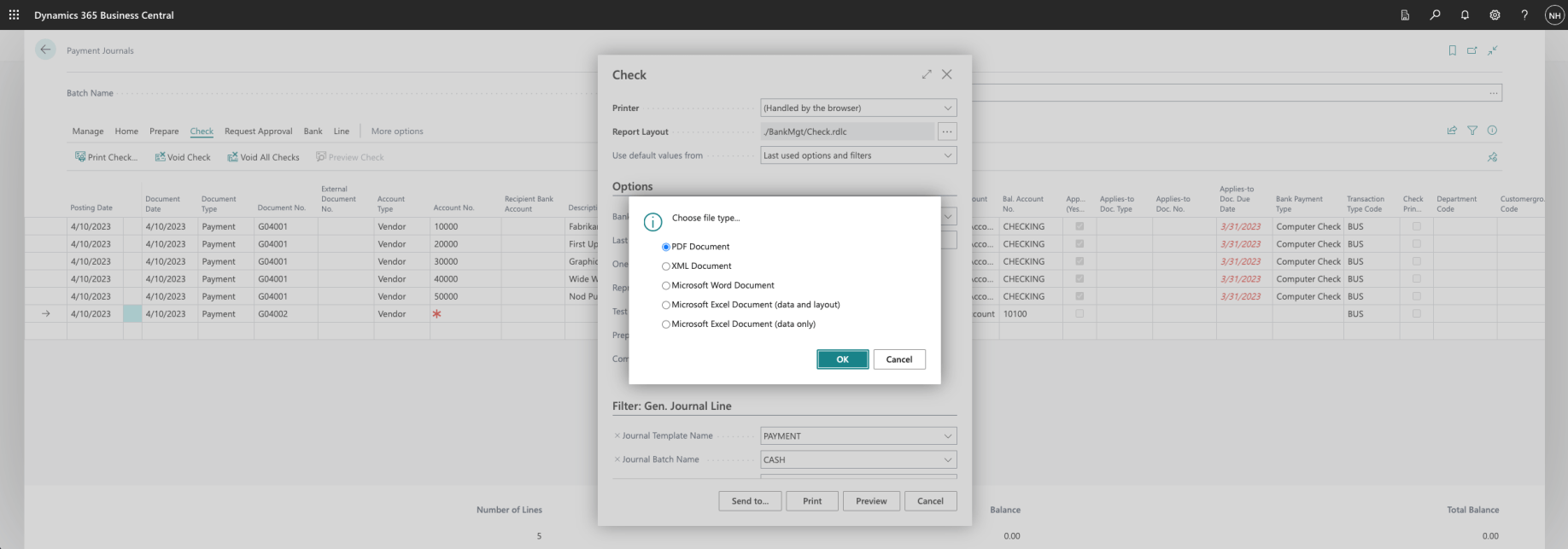
Task: Click the pin icon on the action bar
Action: point(1492,157)
